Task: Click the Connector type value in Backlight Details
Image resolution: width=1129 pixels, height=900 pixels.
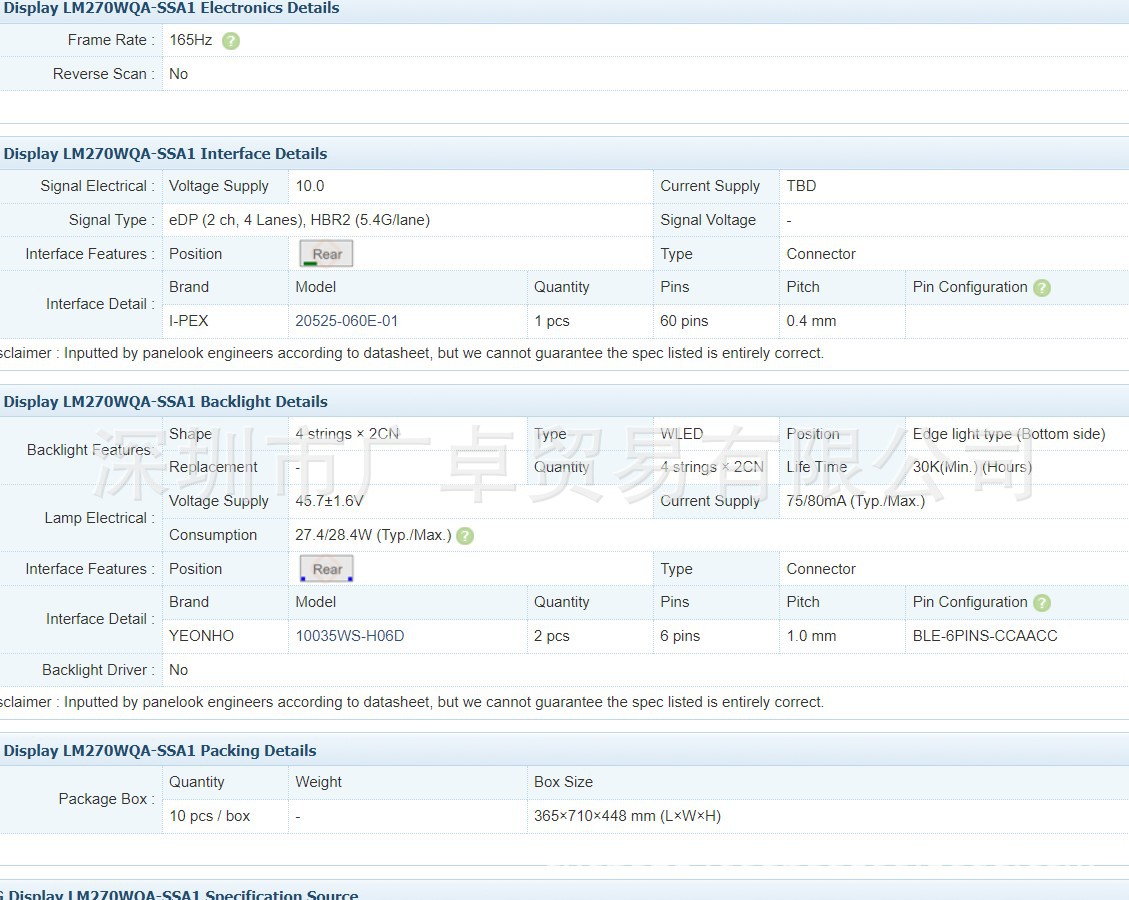Action: tap(821, 568)
